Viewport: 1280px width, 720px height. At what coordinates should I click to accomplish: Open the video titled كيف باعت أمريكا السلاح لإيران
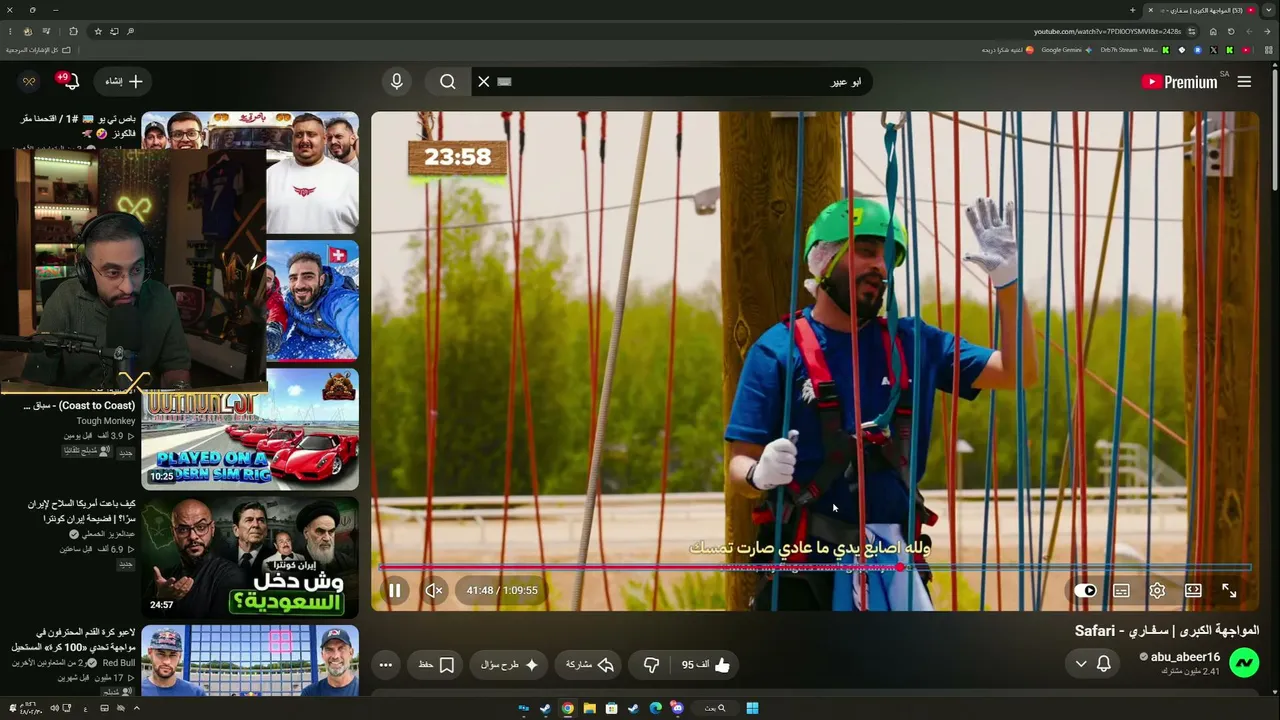point(81,511)
